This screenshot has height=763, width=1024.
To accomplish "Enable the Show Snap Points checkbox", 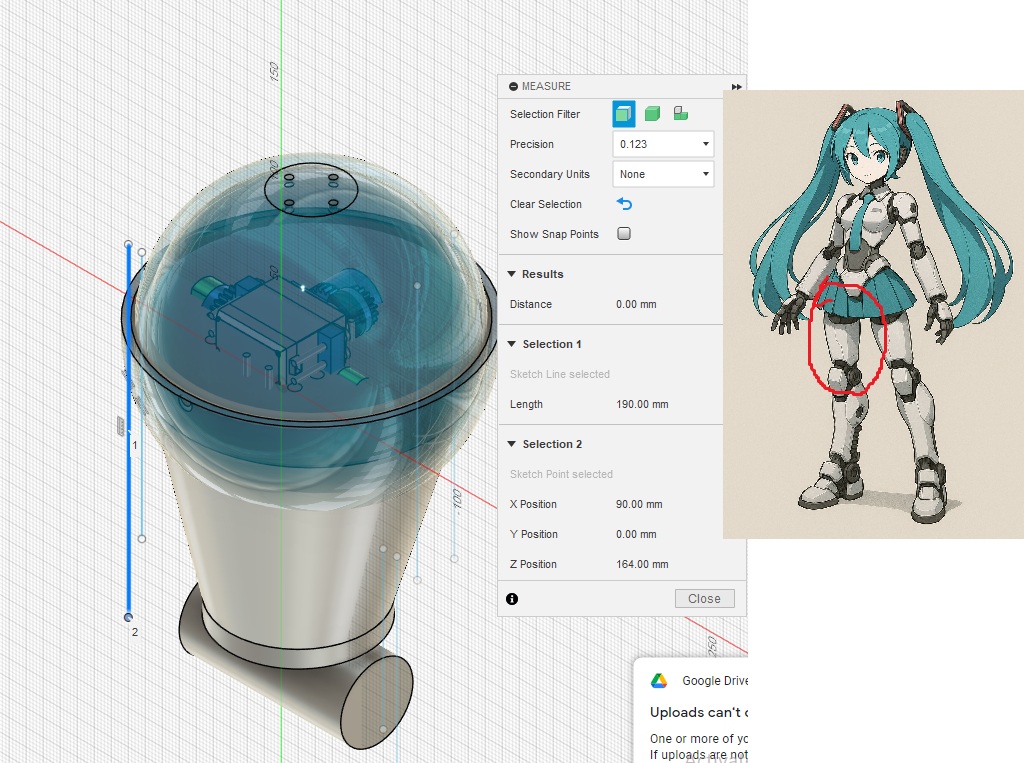I will coord(624,234).
